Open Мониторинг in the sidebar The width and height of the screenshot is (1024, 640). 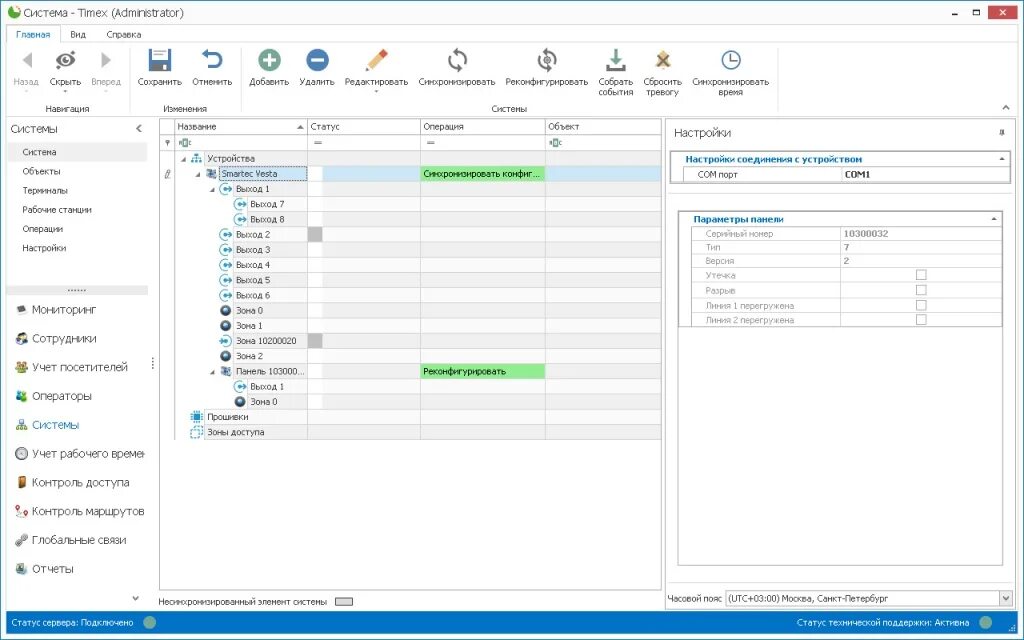[x=64, y=310]
